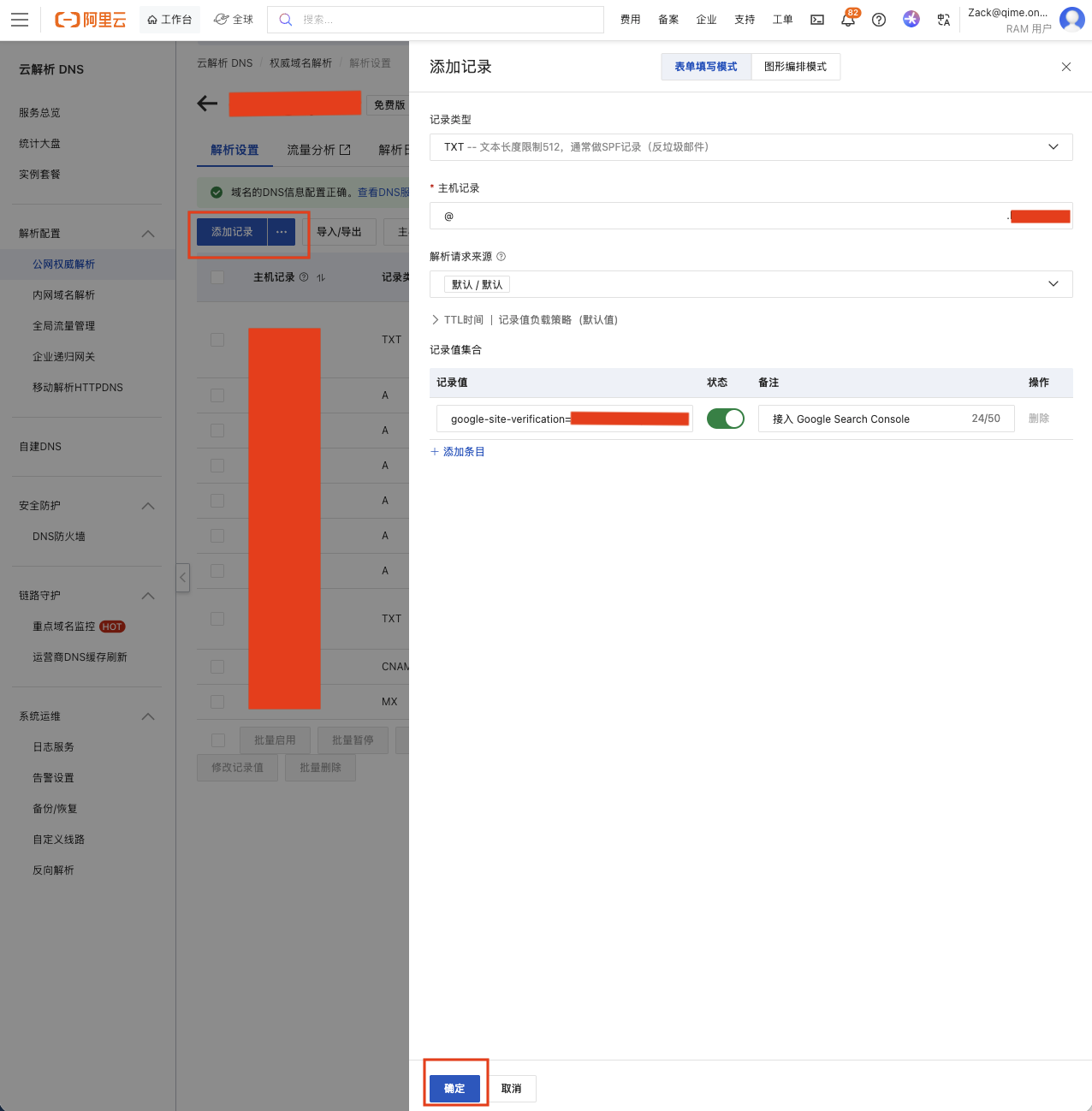Open the Cloud Shell terminal icon
Viewport: 1092px width, 1111px height.
817,20
